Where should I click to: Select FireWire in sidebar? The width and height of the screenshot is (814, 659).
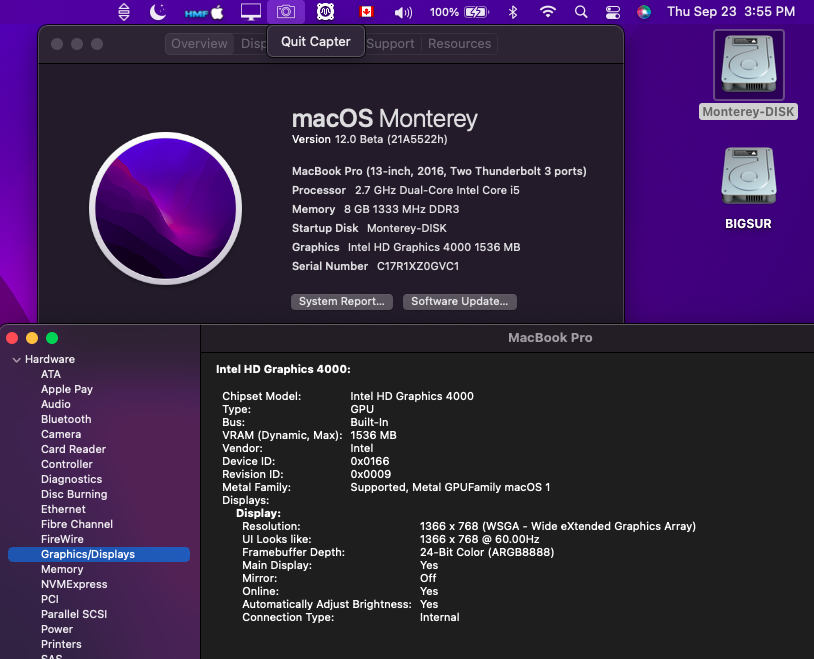coord(62,540)
